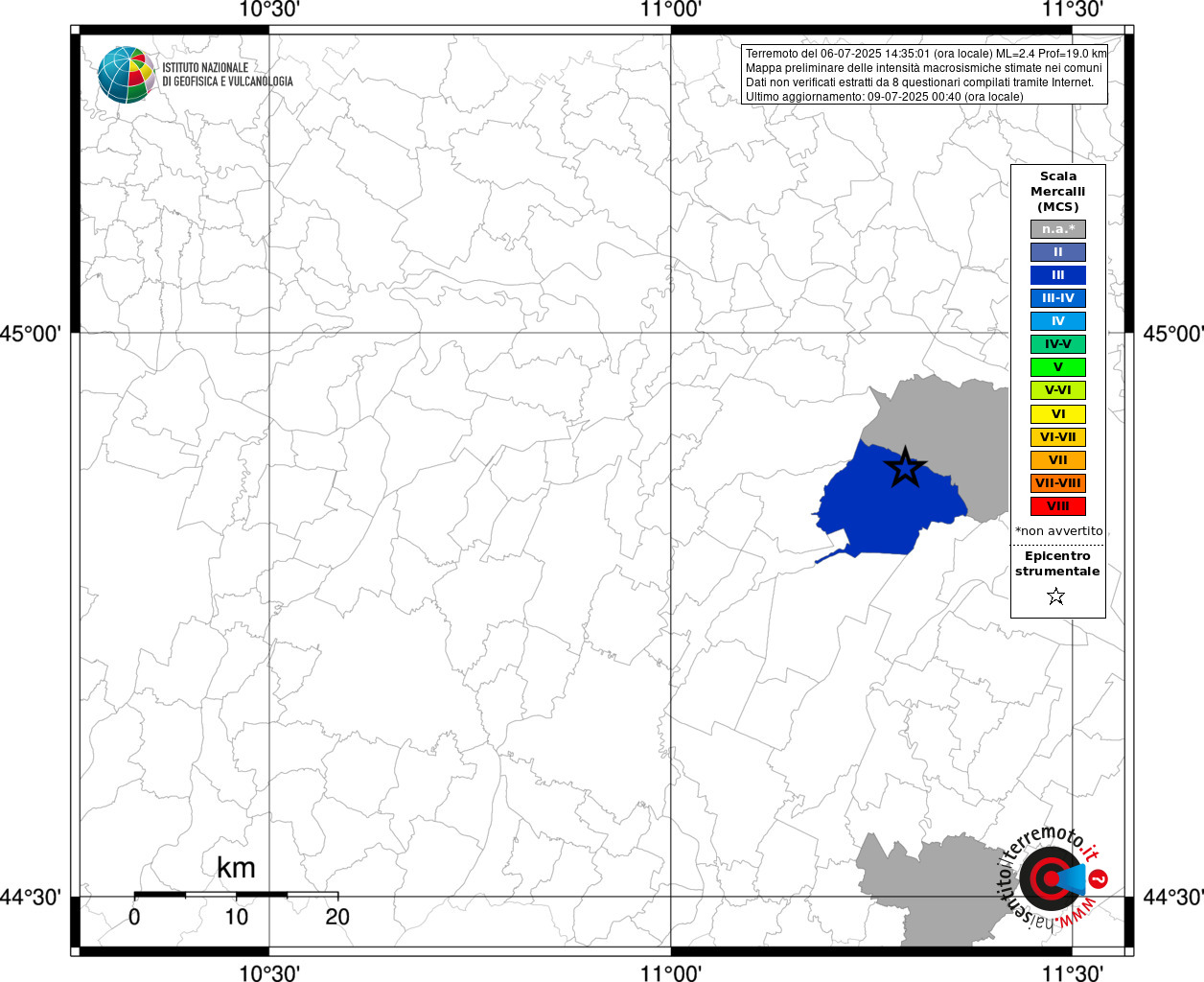1204x982 pixels.
Task: Select the IV-V legend swatch
Action: tap(1058, 344)
